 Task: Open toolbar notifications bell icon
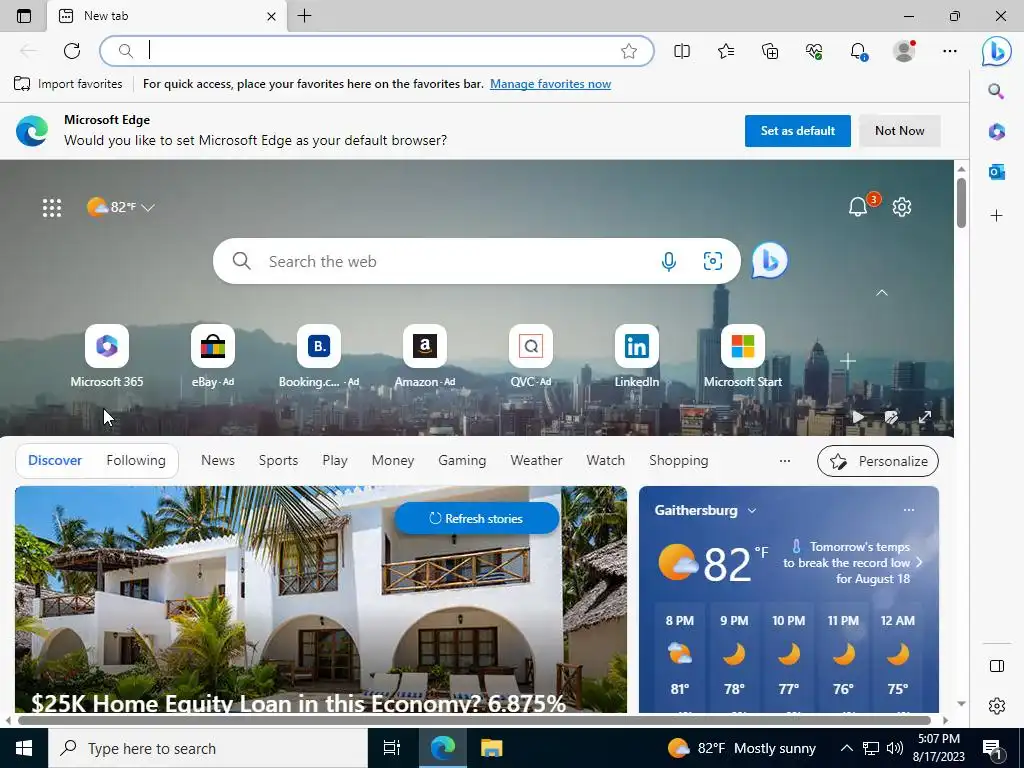point(859,51)
